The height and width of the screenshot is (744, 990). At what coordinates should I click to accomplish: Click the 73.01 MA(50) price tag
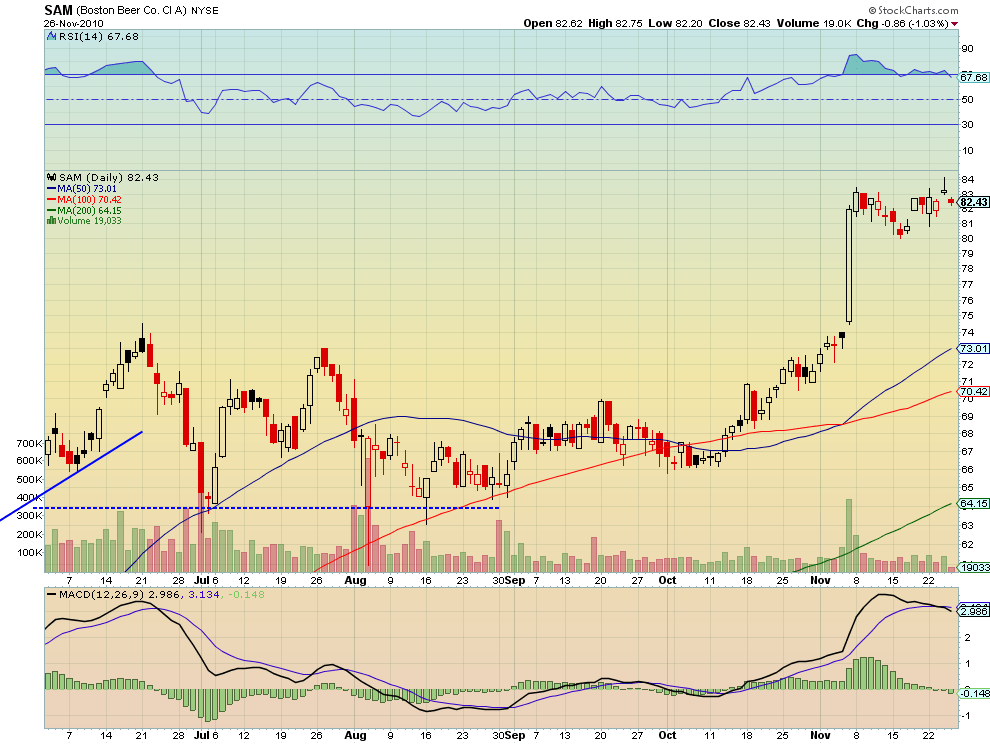[x=974, y=349]
